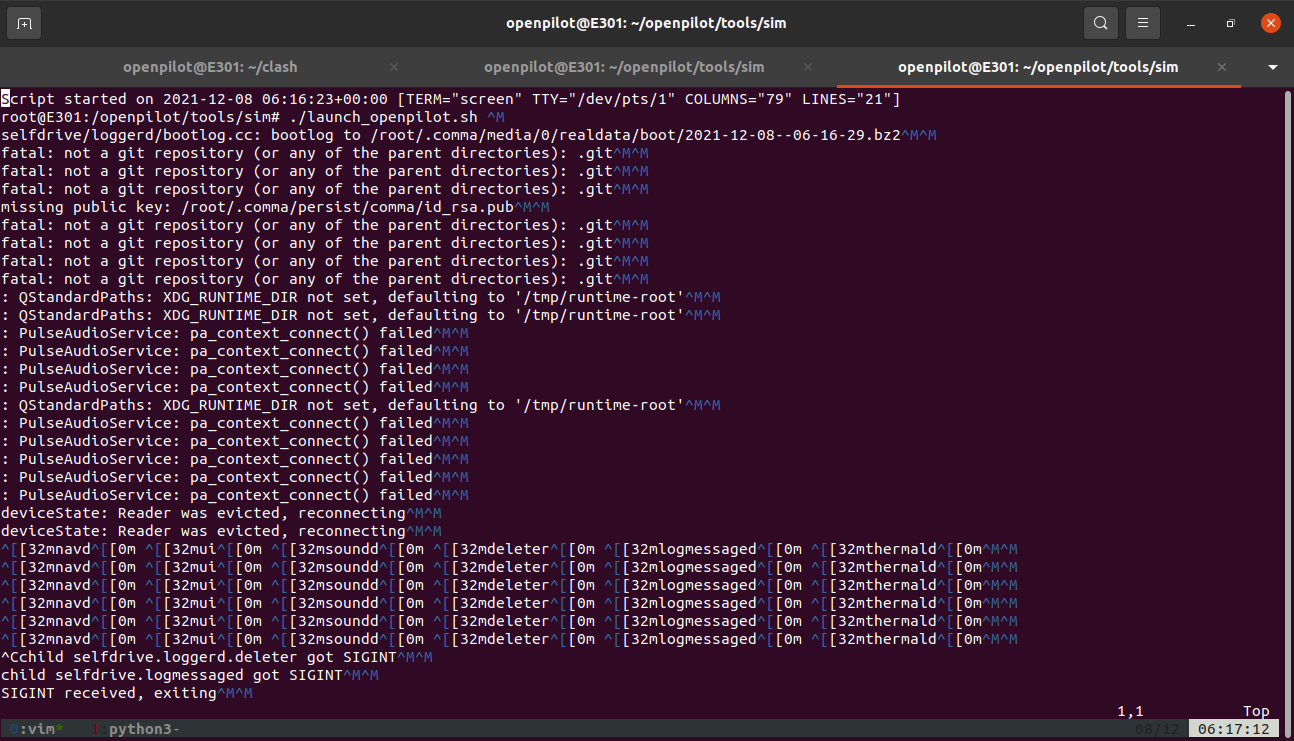Close the ~/clash tab with its x

[393, 68]
